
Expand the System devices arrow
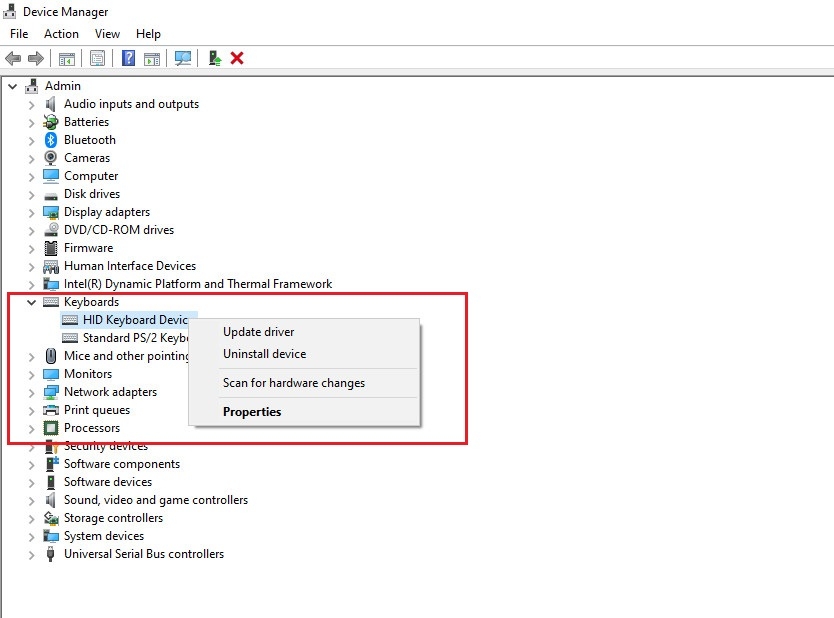(31, 537)
